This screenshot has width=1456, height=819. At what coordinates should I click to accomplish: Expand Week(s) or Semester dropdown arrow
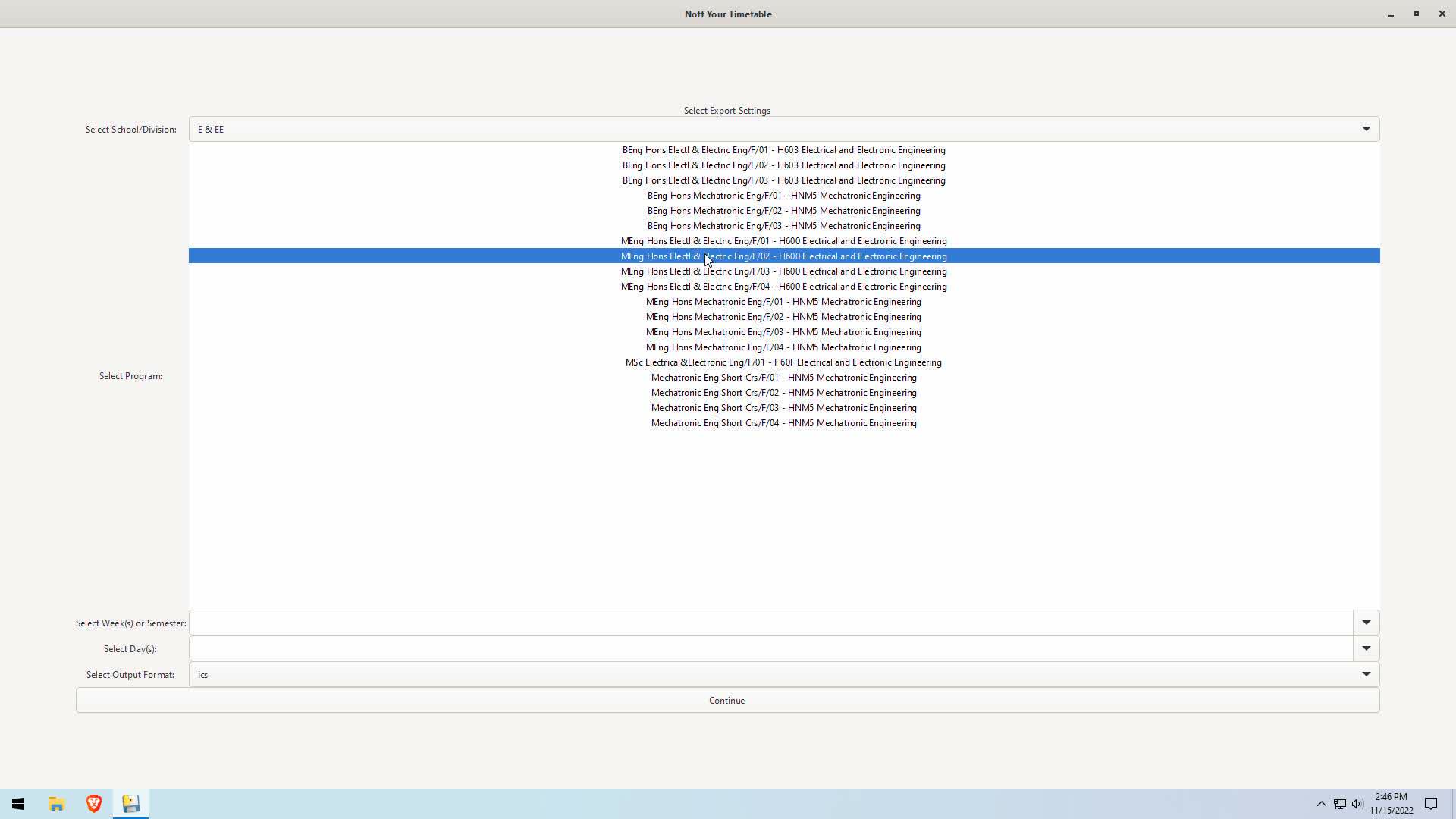point(1366,623)
